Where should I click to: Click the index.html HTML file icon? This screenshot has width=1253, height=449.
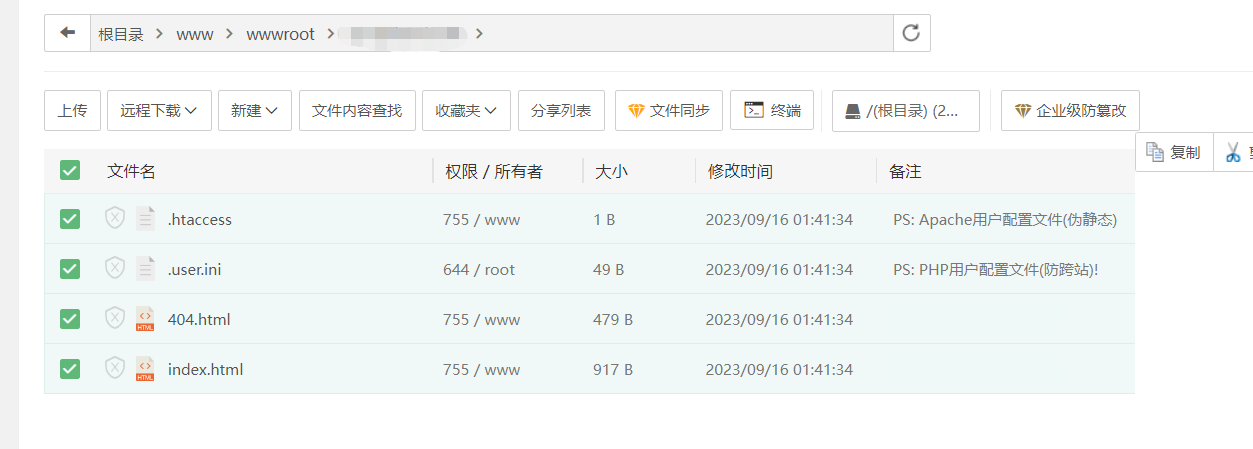(145, 369)
